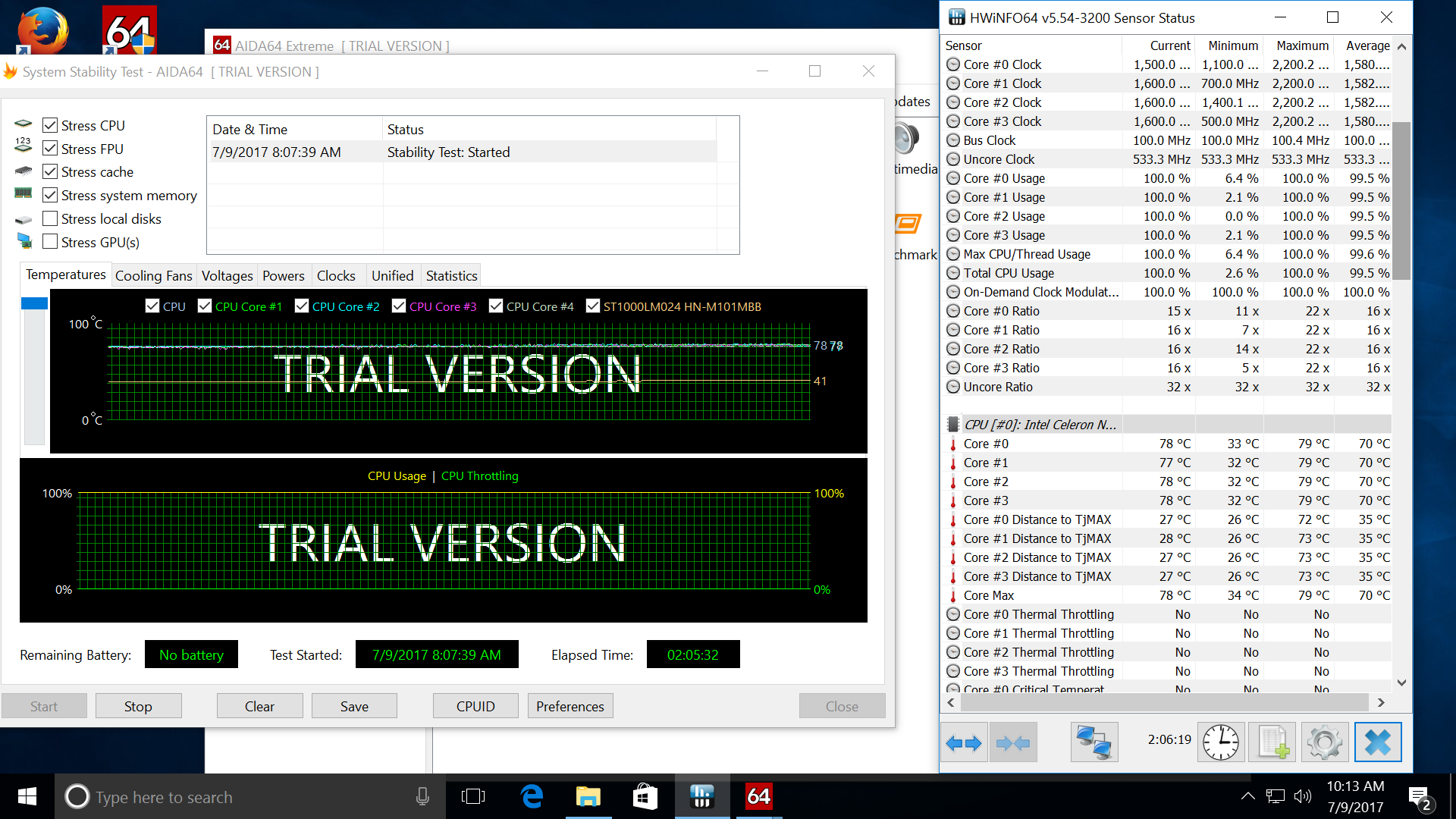Open Firefox desktop shortcut
The image size is (1456, 819).
42,30
